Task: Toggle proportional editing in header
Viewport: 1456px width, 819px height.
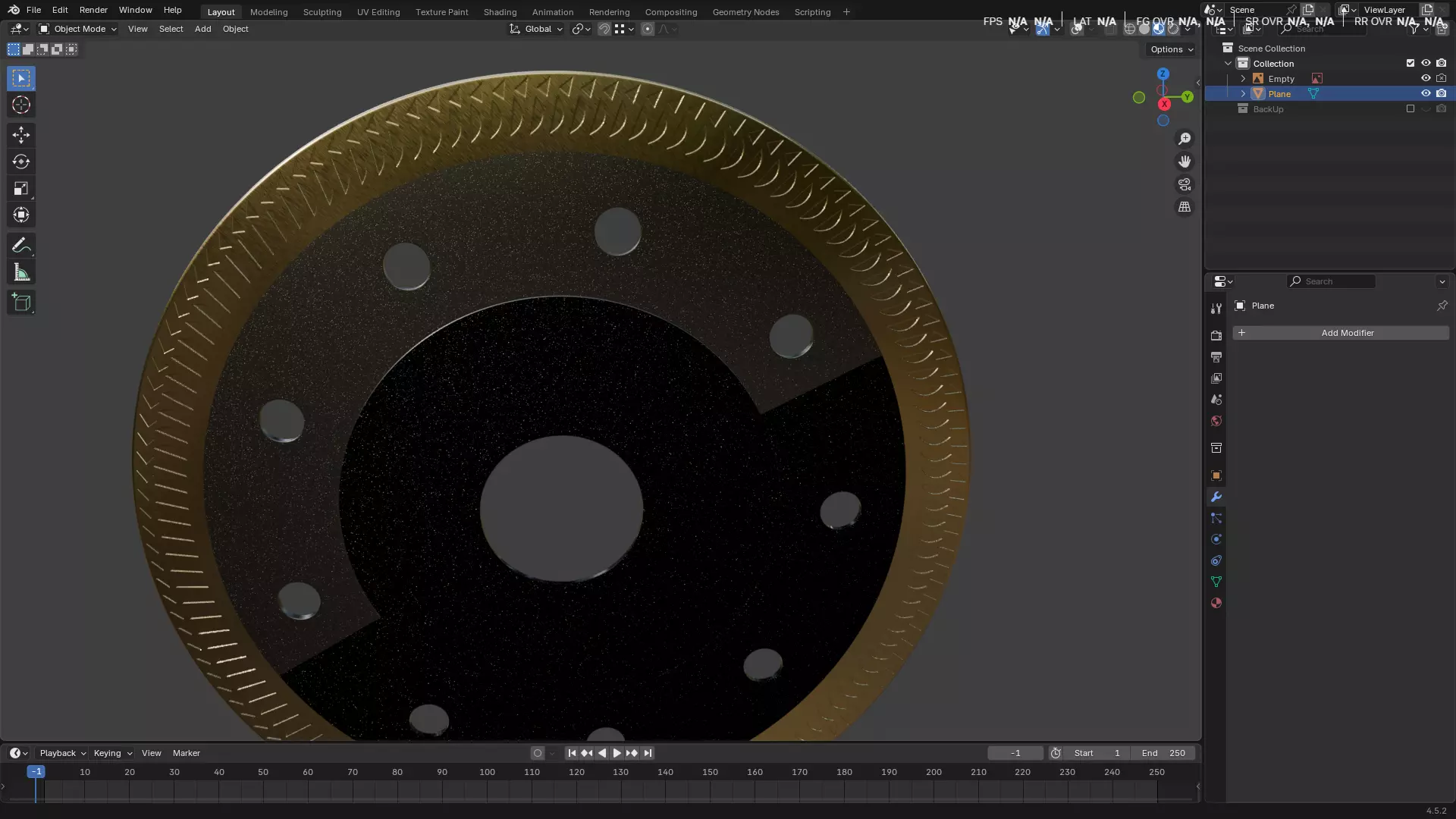Action: 648,29
